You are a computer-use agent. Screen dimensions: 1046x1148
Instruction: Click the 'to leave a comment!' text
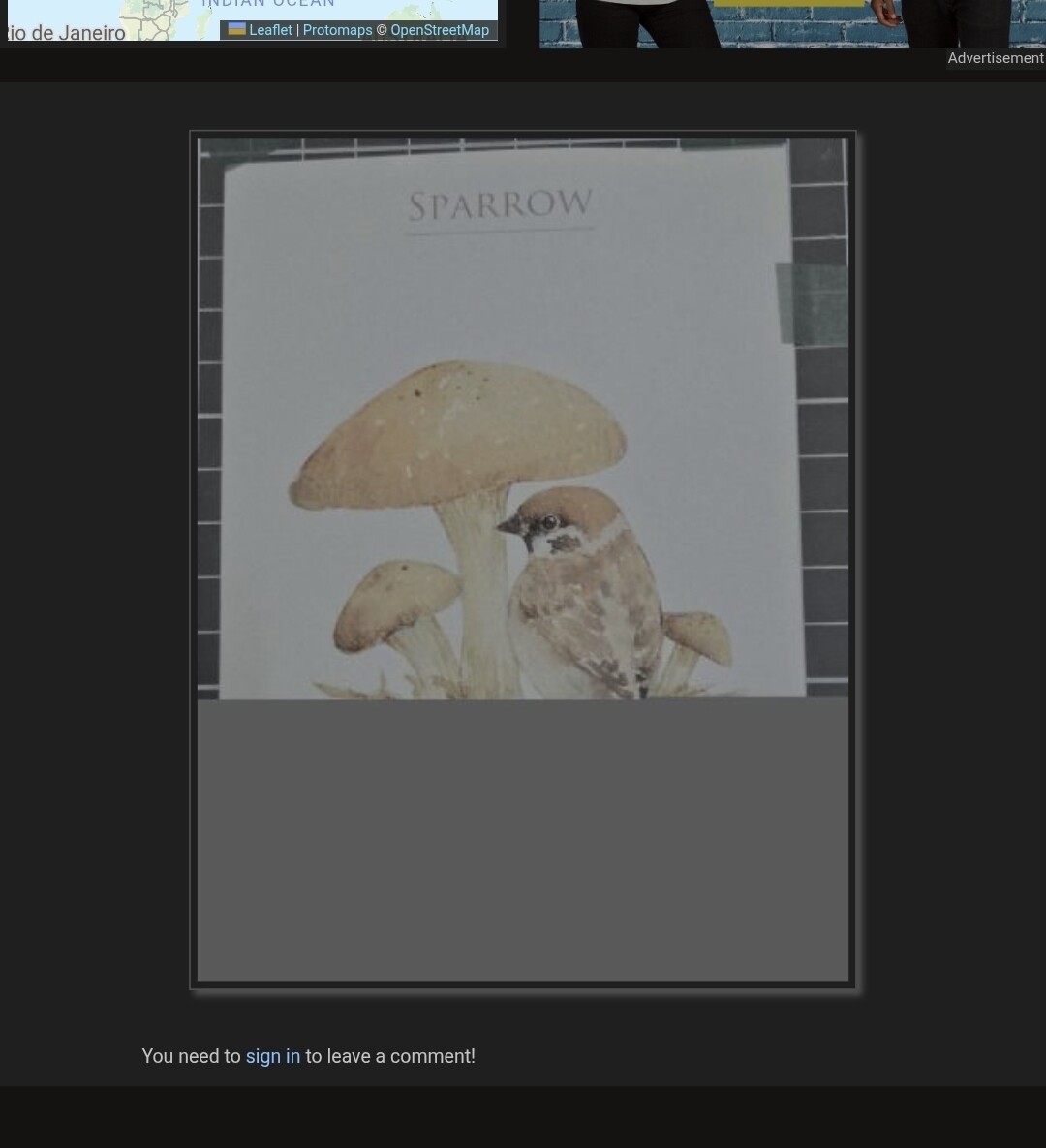pyautogui.click(x=390, y=1056)
